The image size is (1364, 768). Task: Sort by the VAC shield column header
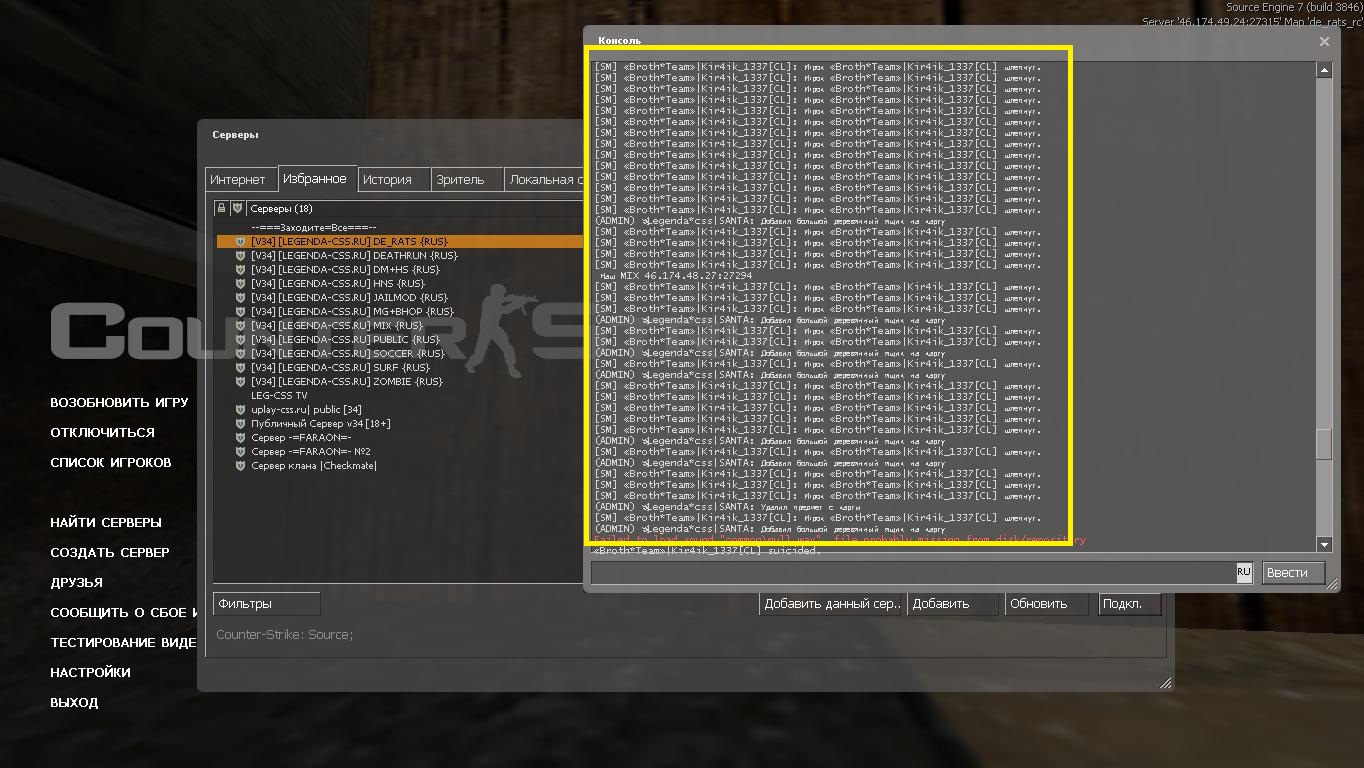[237, 208]
